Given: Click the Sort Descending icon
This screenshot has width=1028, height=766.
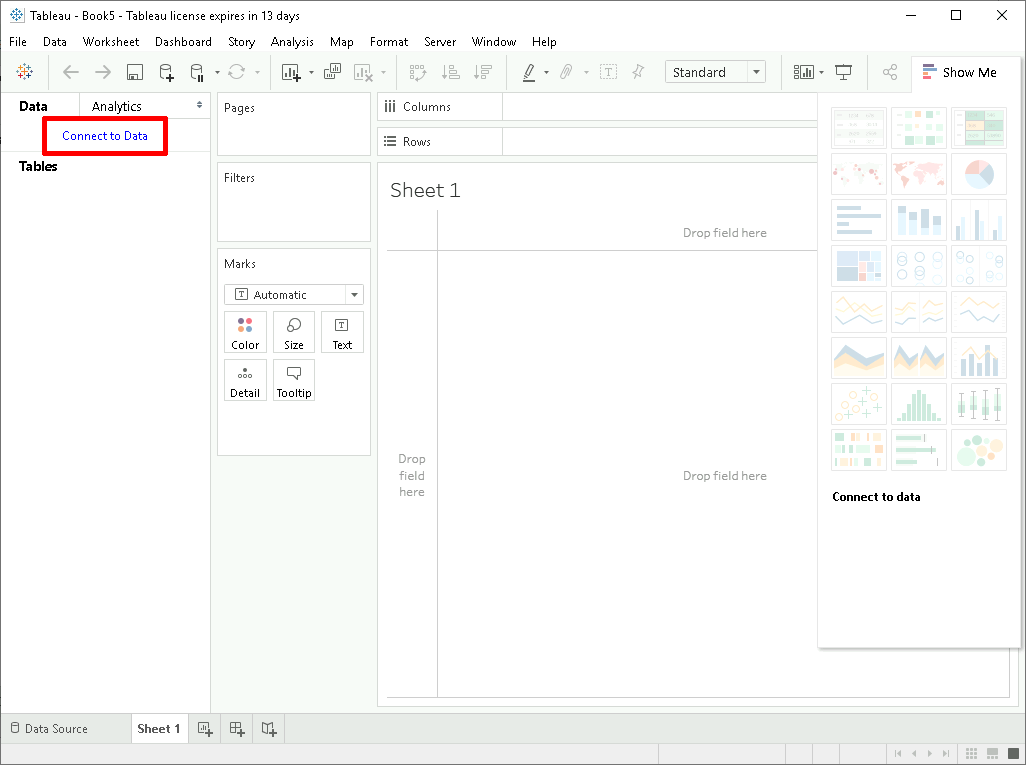Looking at the screenshot, I should pos(483,72).
